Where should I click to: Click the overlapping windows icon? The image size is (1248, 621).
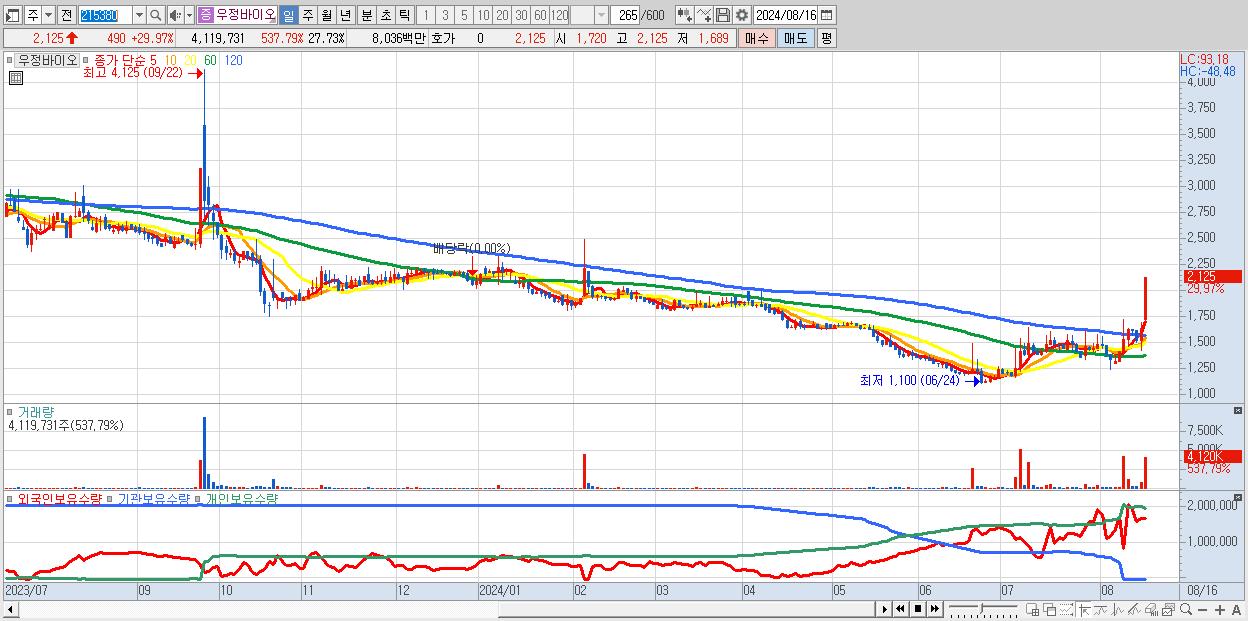tap(1049, 609)
